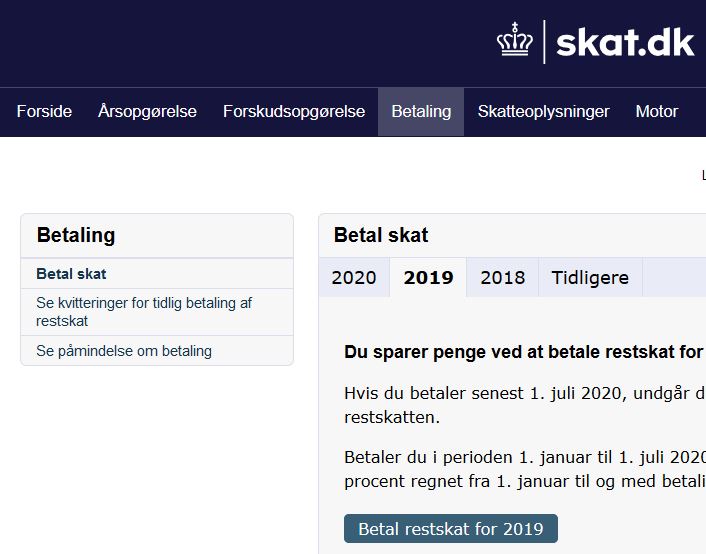Click the royal crown logo icon
The height and width of the screenshot is (554, 706).
[x=515, y=40]
